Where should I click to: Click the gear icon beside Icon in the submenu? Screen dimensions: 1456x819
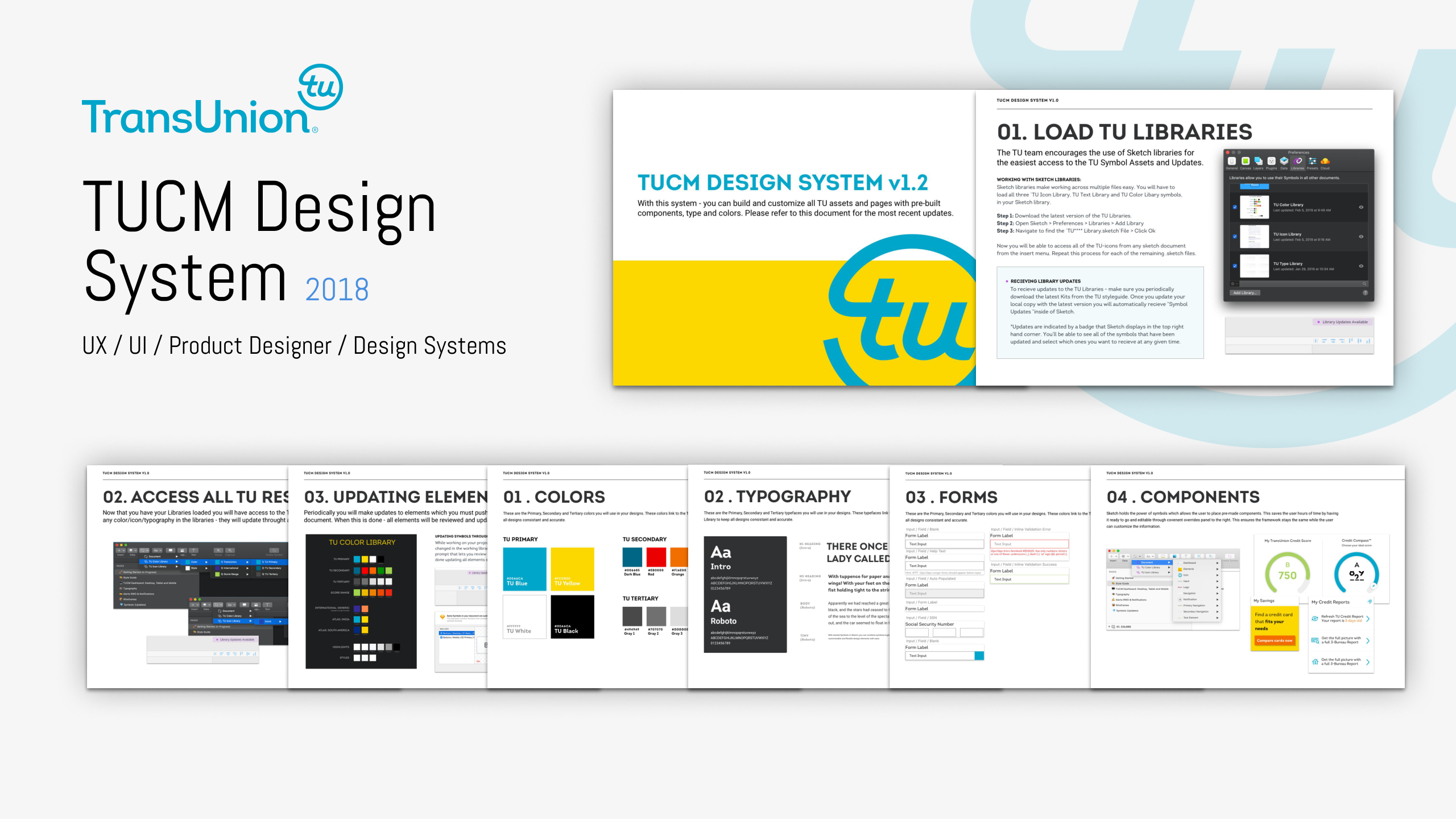pyautogui.click(x=1180, y=575)
